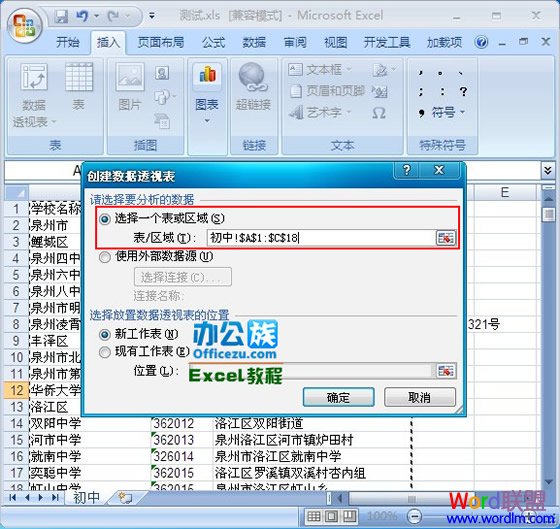The image size is (560, 529).
Task: Switch to Normal view icon in status bar
Action: [x=314, y=516]
